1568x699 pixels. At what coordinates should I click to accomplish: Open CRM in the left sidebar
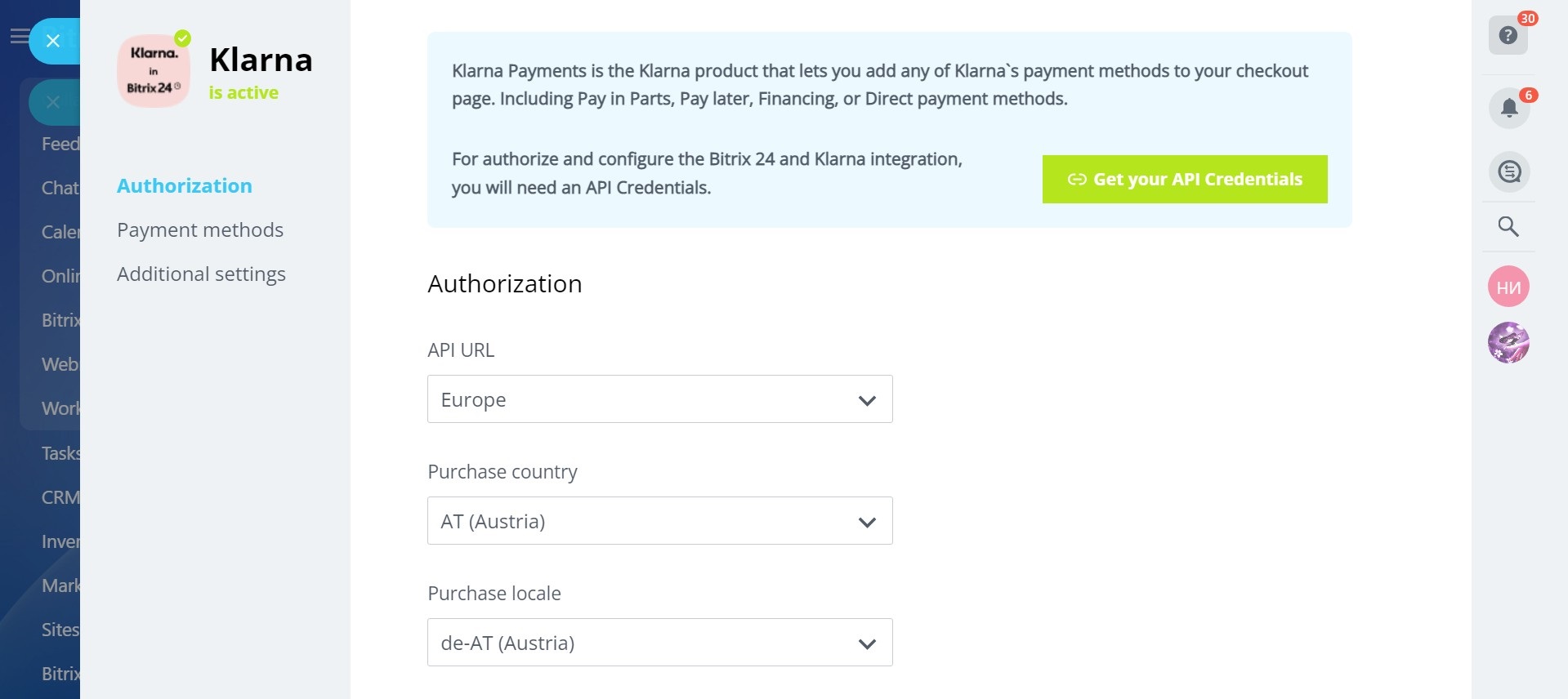click(60, 497)
